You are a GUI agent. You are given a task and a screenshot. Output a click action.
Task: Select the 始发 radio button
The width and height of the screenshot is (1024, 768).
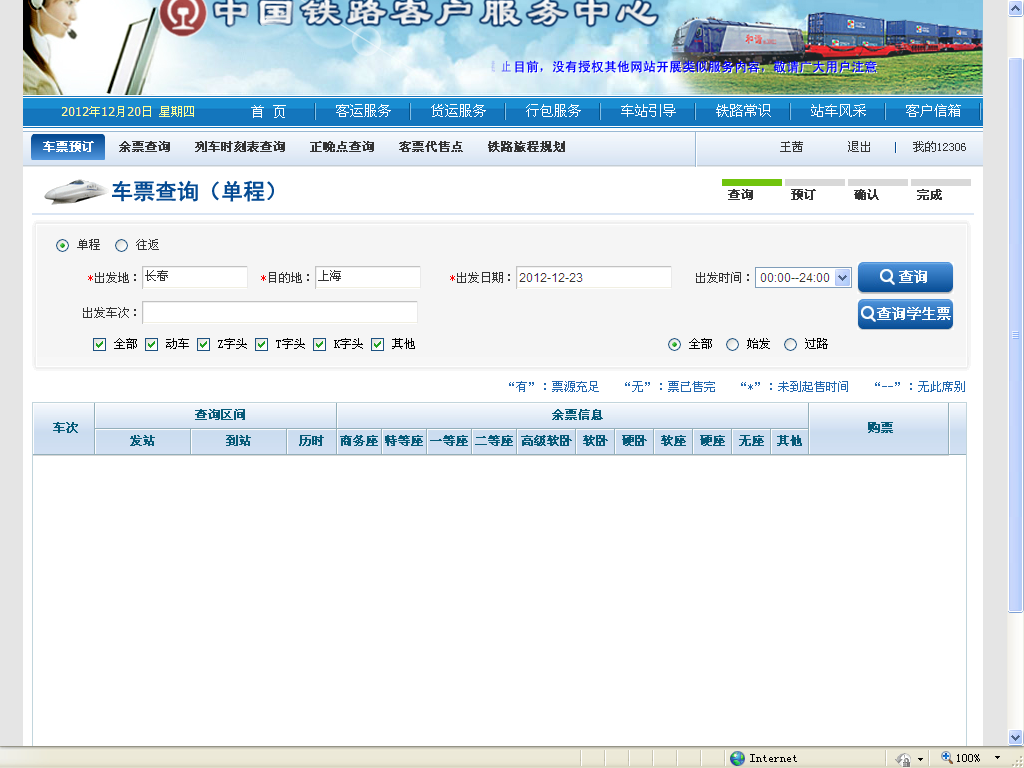[733, 344]
